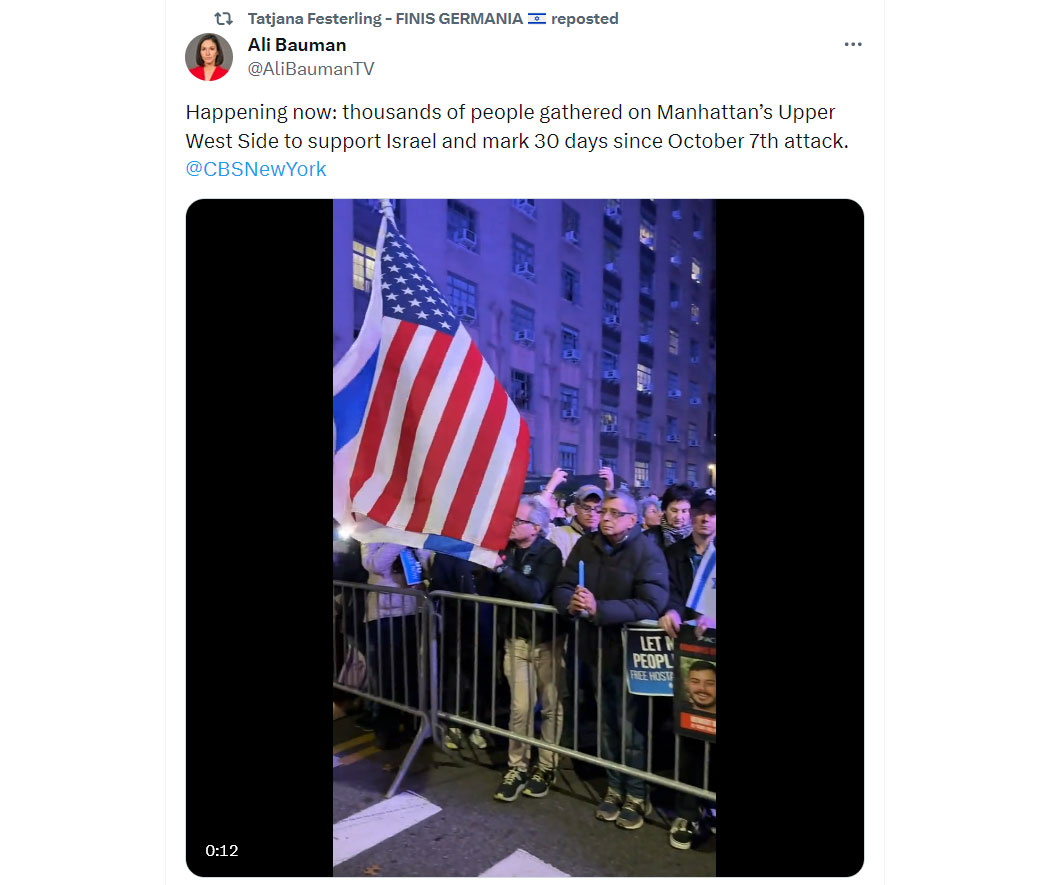
Task: Click the 0:12 video duration badge
Action: click(222, 851)
